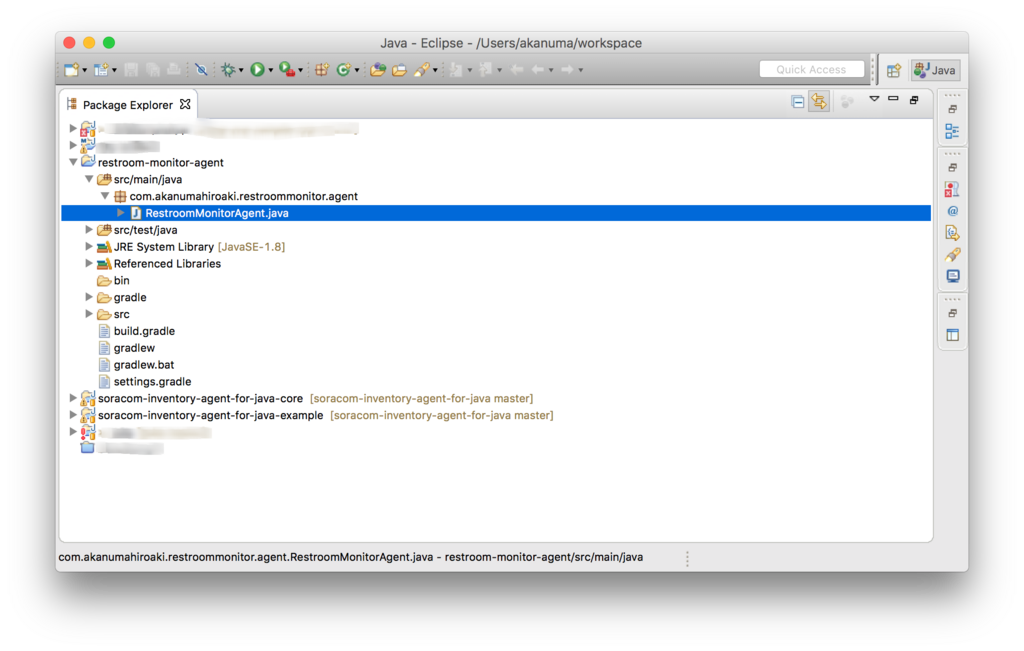Toggle Skip All Breakpoints in toolbar
This screenshot has height=651, width=1024.
(201, 70)
